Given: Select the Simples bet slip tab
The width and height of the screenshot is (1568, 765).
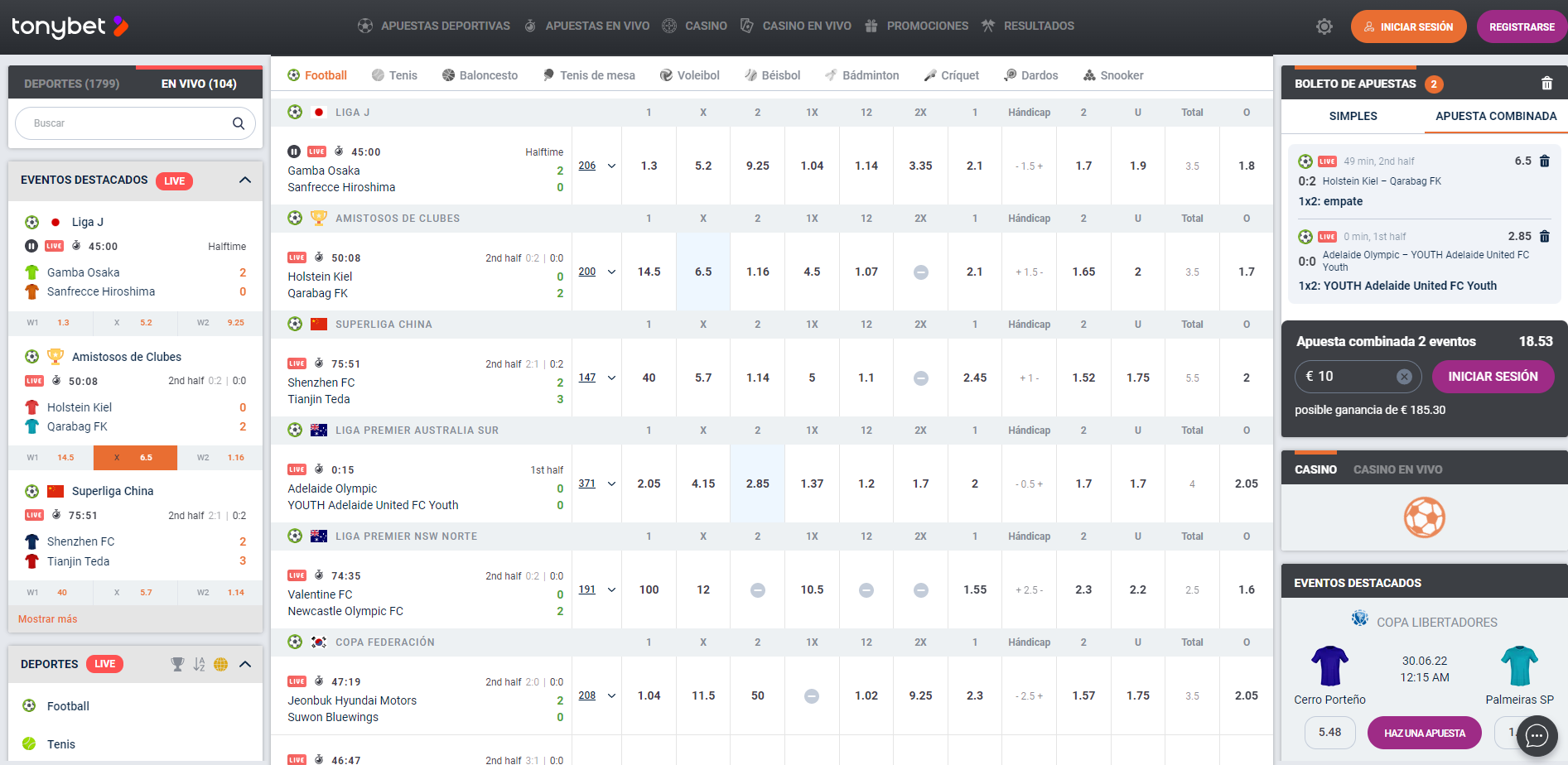Looking at the screenshot, I should point(1353,117).
